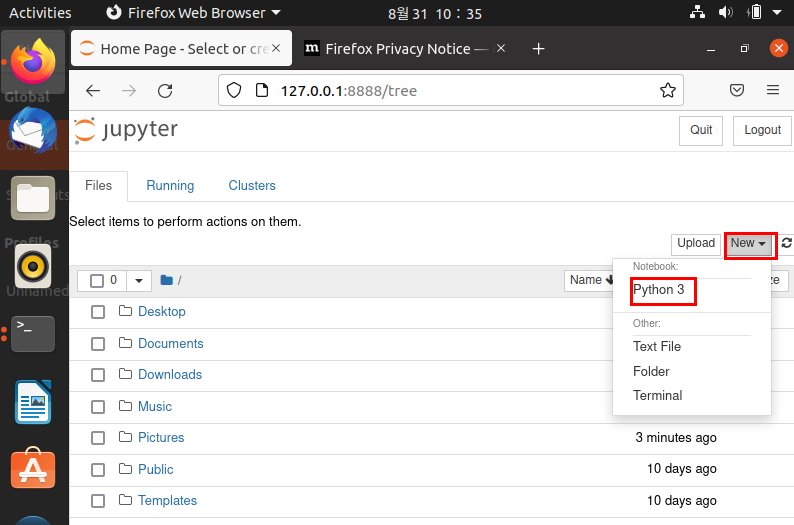Open the Pocket save icon
This screenshot has width=794, height=525.
[x=737, y=91]
